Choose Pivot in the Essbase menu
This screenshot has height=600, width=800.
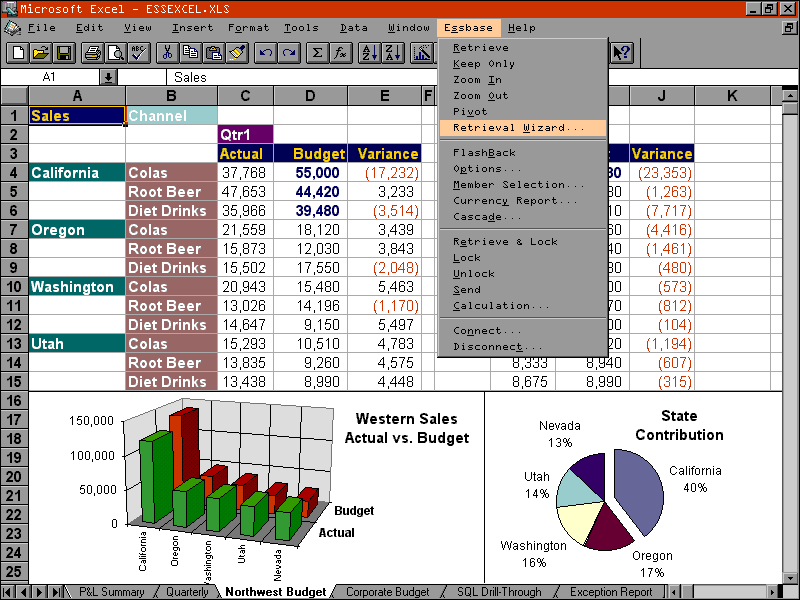click(x=523, y=111)
